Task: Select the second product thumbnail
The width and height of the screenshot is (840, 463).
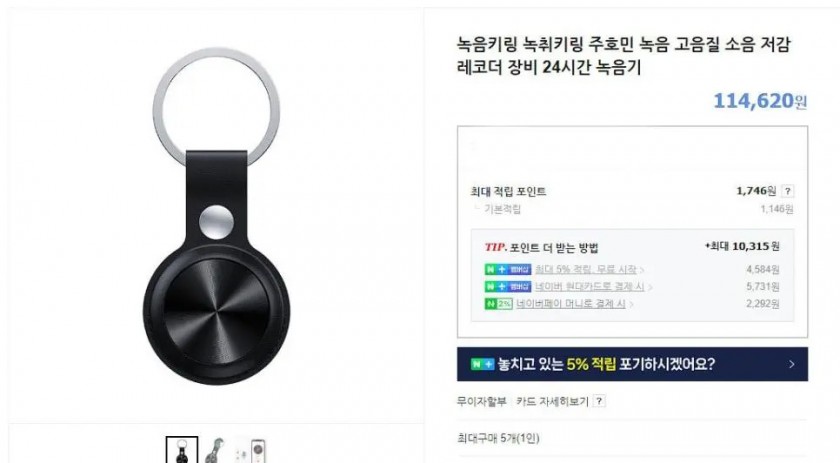Action: click(x=215, y=451)
